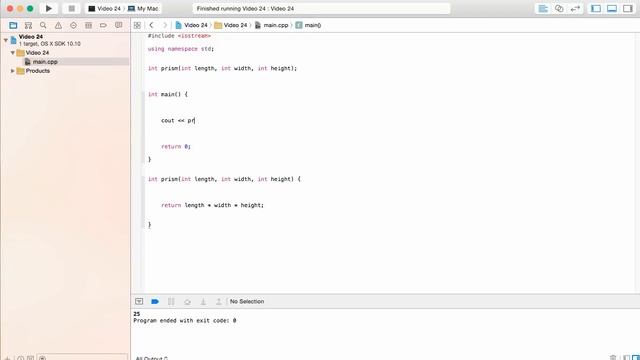640x360 pixels.
Task: Click the 'using namespace std;' line
Action: pyautogui.click(x=181, y=49)
